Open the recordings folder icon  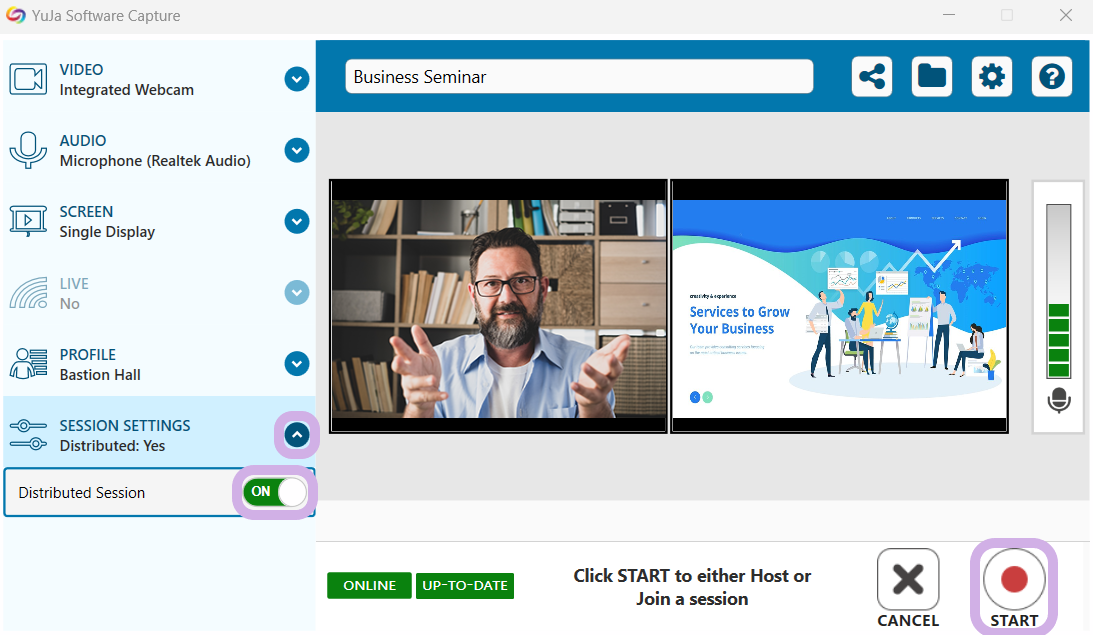click(931, 76)
